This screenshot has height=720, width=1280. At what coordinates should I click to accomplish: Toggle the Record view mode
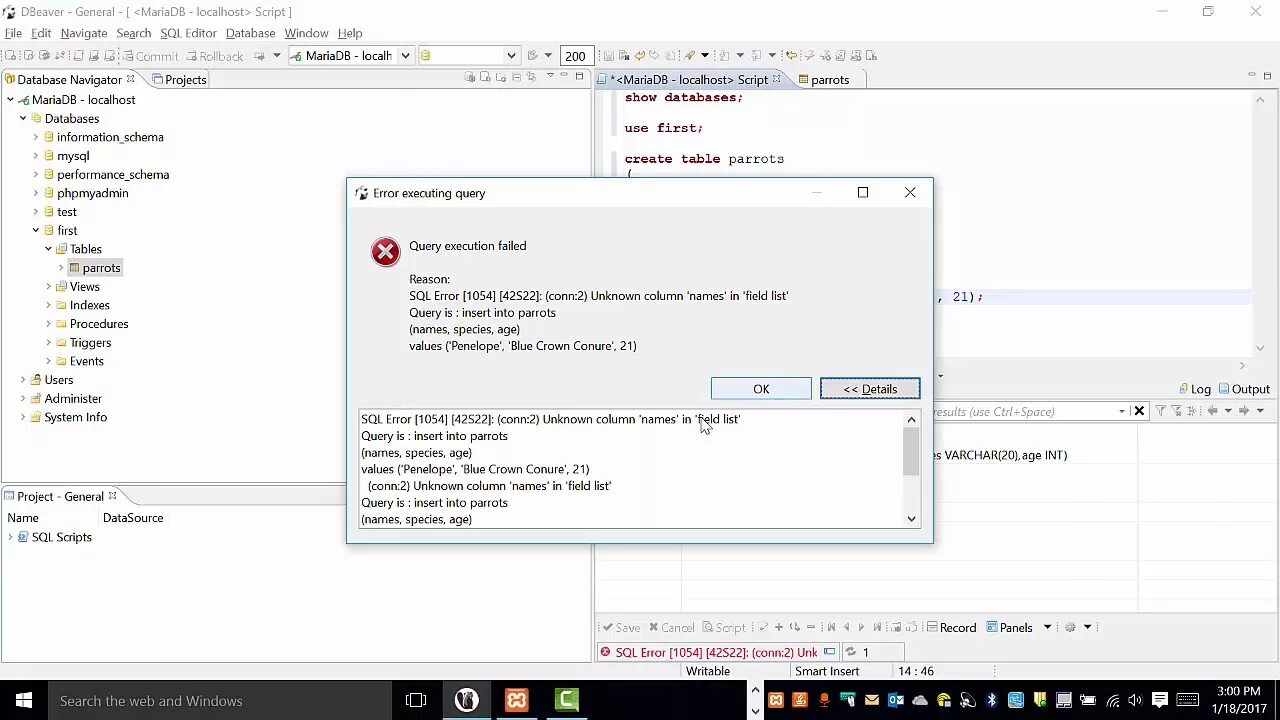click(950, 628)
